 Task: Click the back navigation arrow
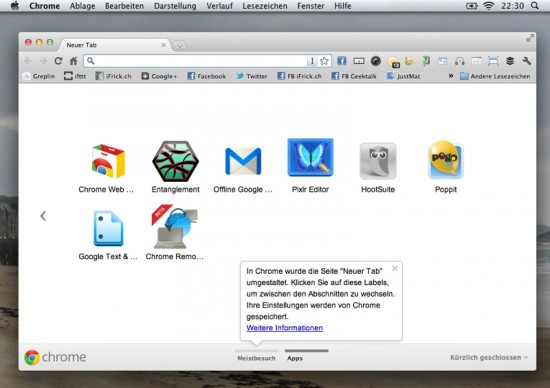[28, 61]
